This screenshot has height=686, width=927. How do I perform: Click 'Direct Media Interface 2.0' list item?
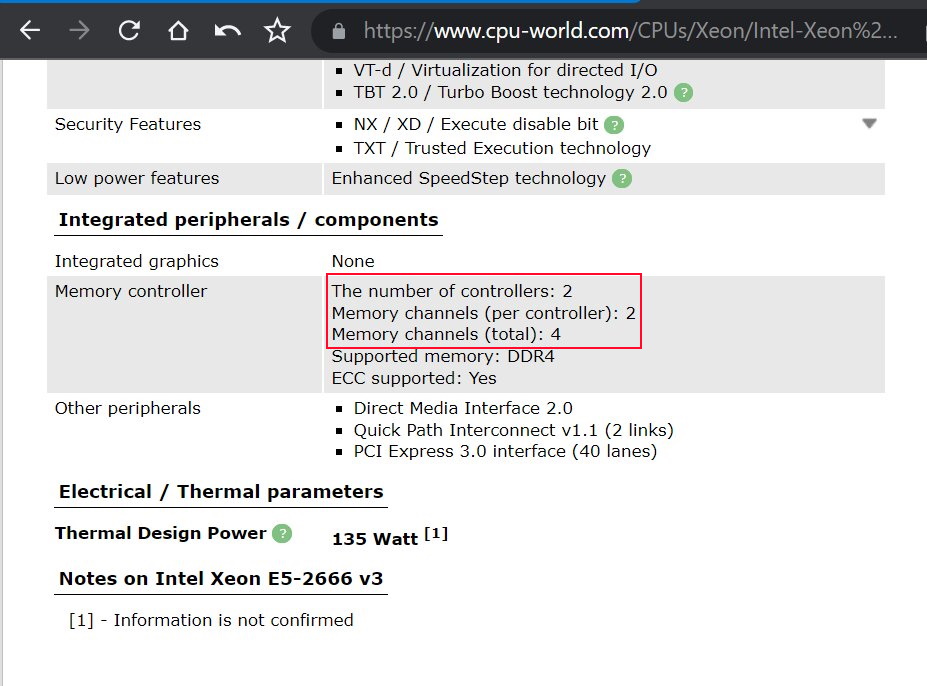(x=463, y=408)
